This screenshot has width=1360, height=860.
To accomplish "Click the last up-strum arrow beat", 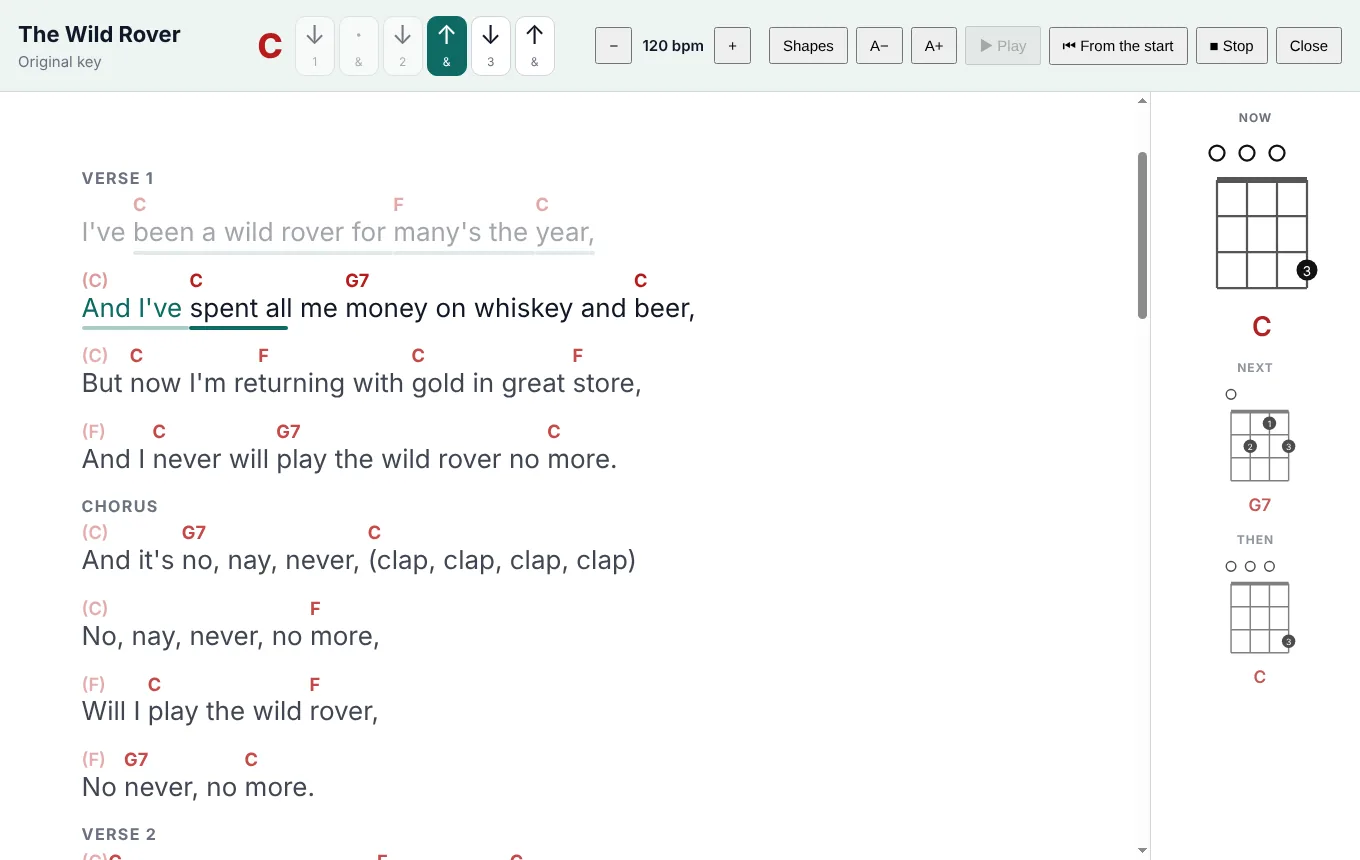I will pyautogui.click(x=535, y=46).
